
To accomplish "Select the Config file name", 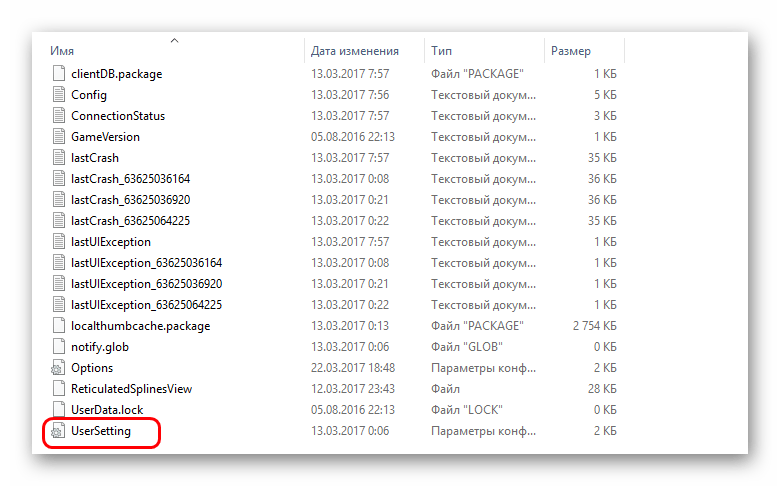I will 89,95.
